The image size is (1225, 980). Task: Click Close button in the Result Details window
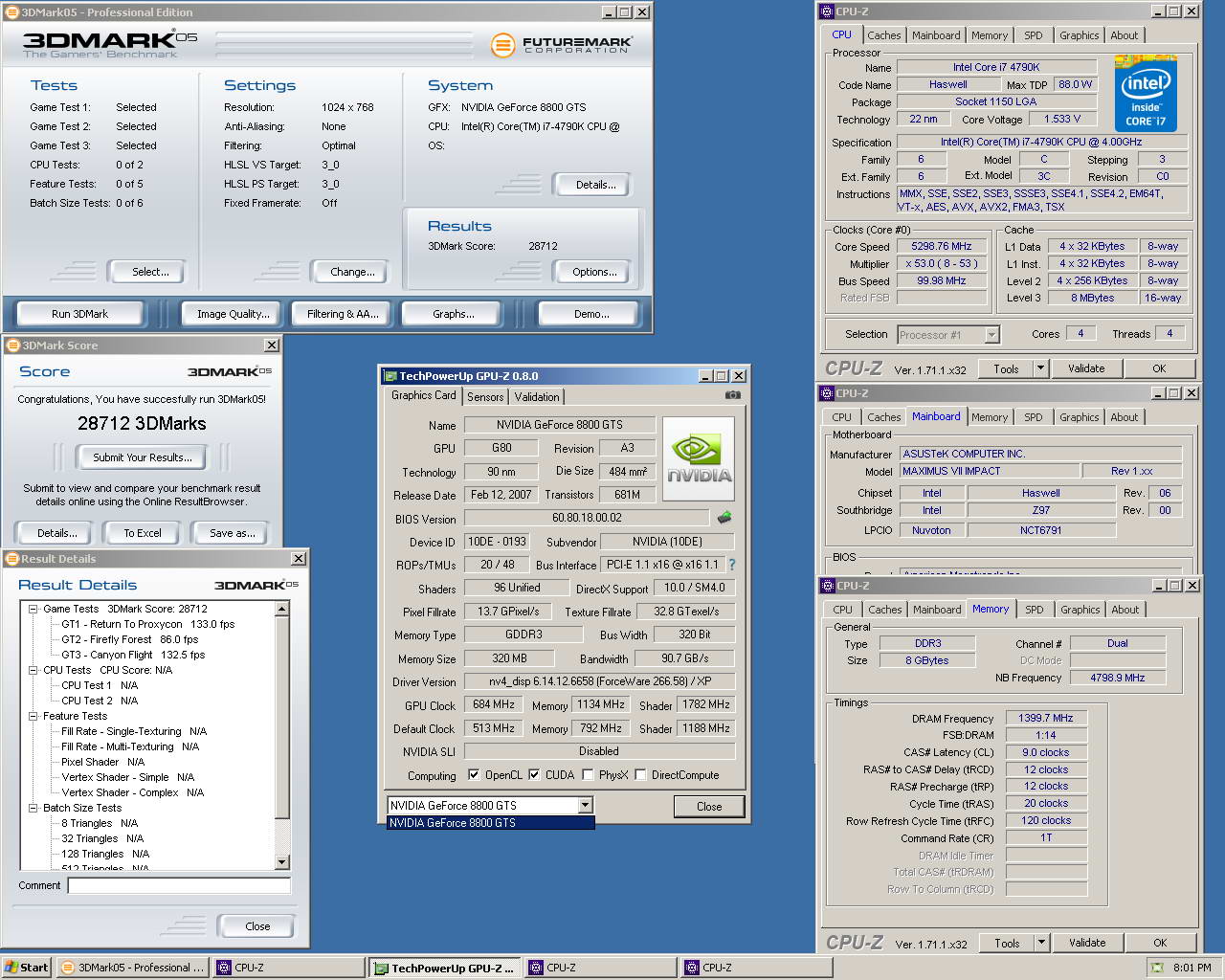(x=257, y=926)
